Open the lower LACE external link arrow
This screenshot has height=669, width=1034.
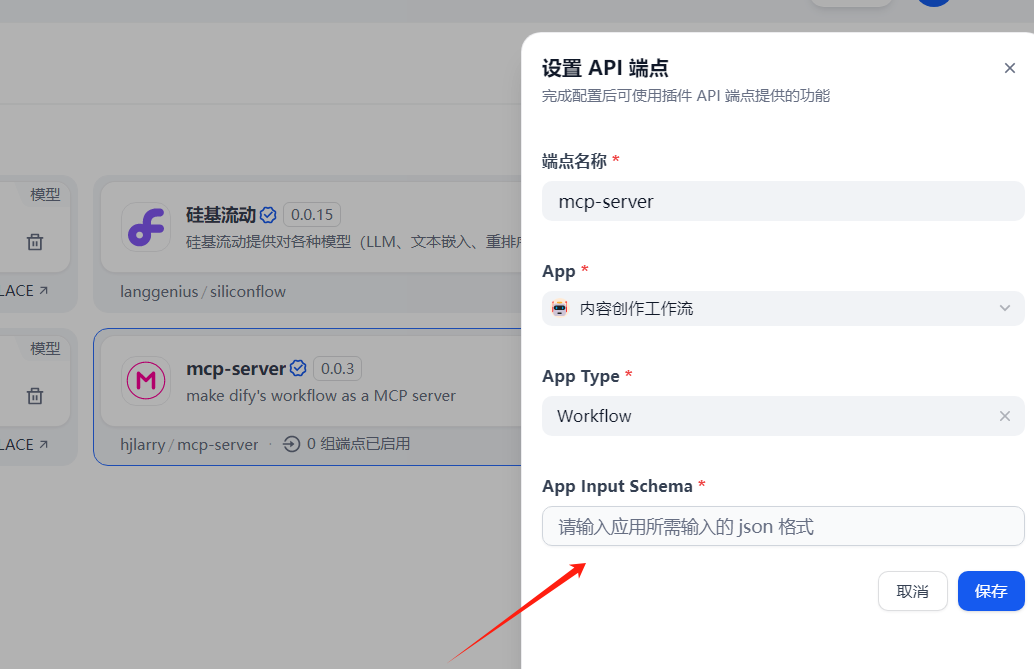(x=44, y=444)
